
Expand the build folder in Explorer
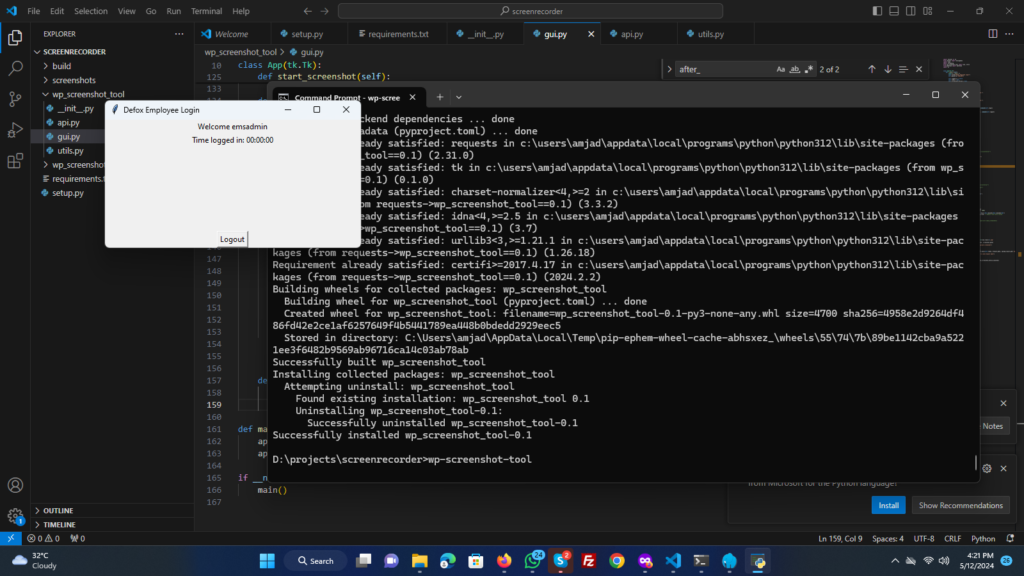click(x=62, y=66)
